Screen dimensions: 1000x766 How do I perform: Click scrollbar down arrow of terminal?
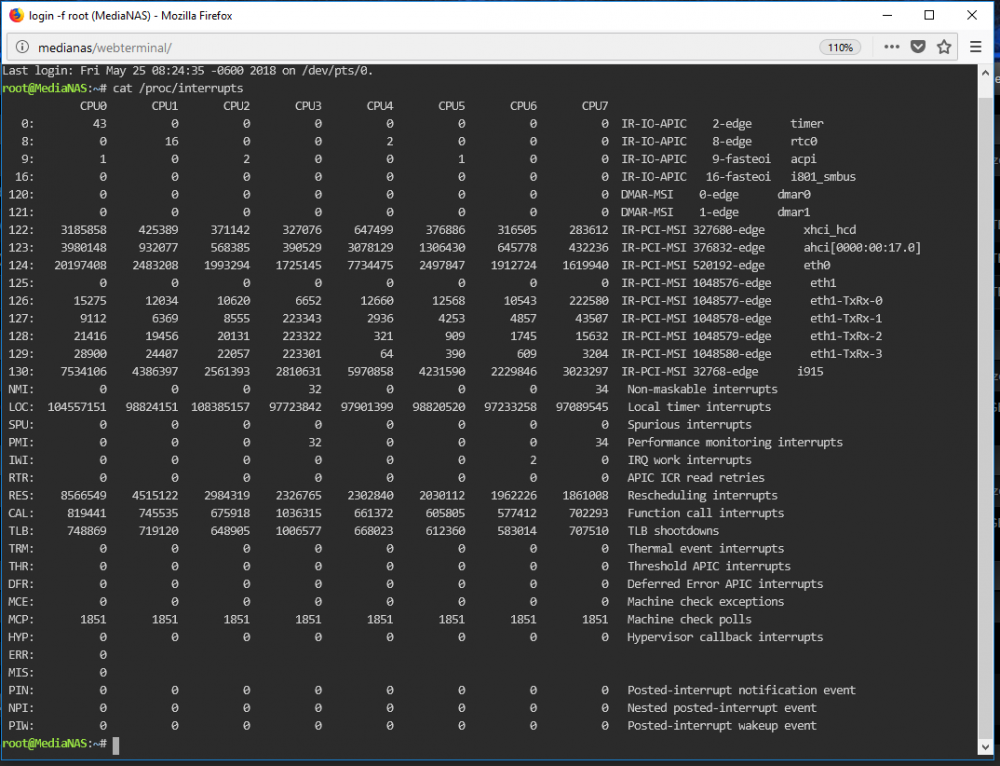click(985, 746)
